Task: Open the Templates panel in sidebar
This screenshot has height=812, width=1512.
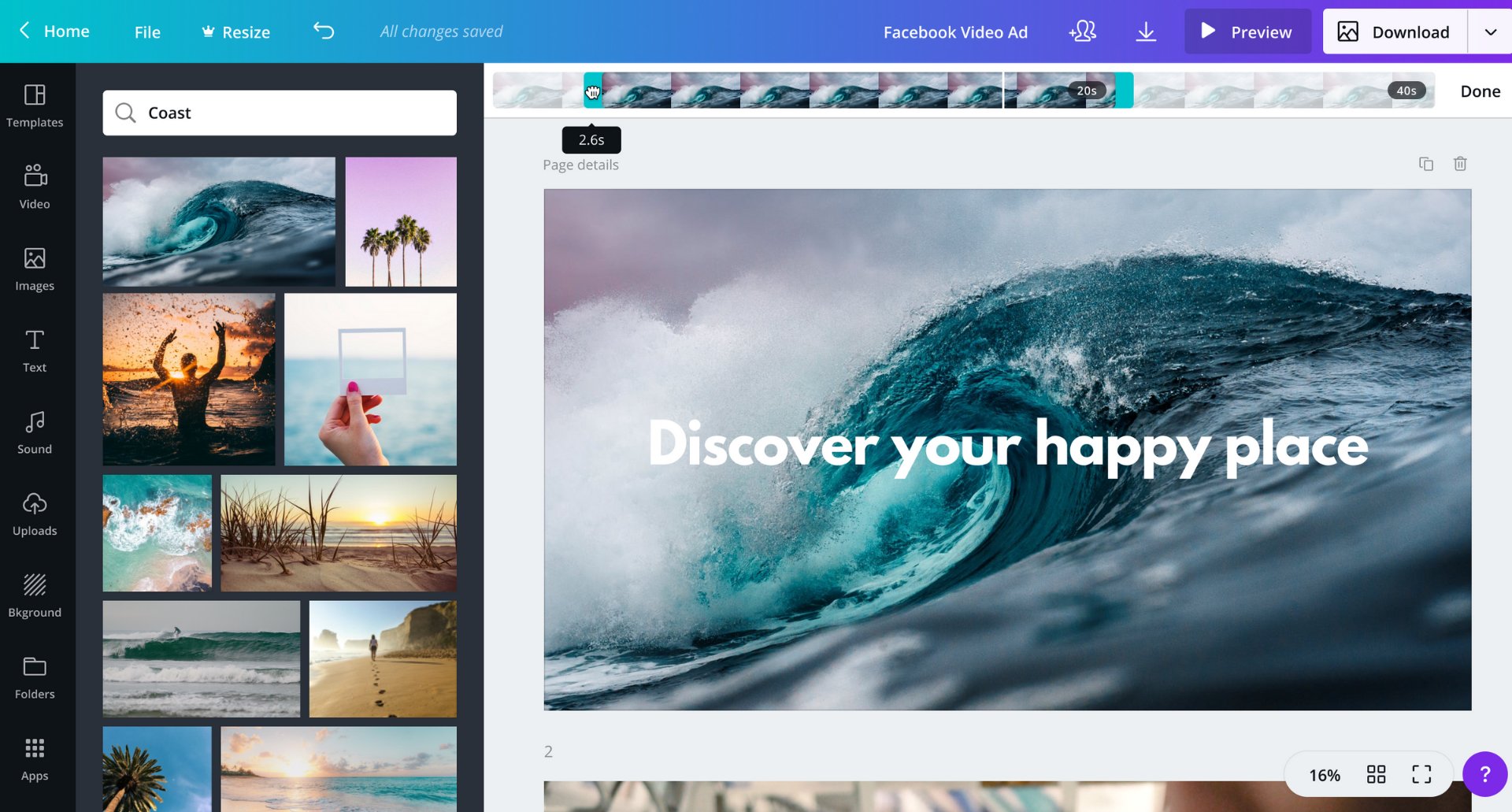Action: (35, 106)
